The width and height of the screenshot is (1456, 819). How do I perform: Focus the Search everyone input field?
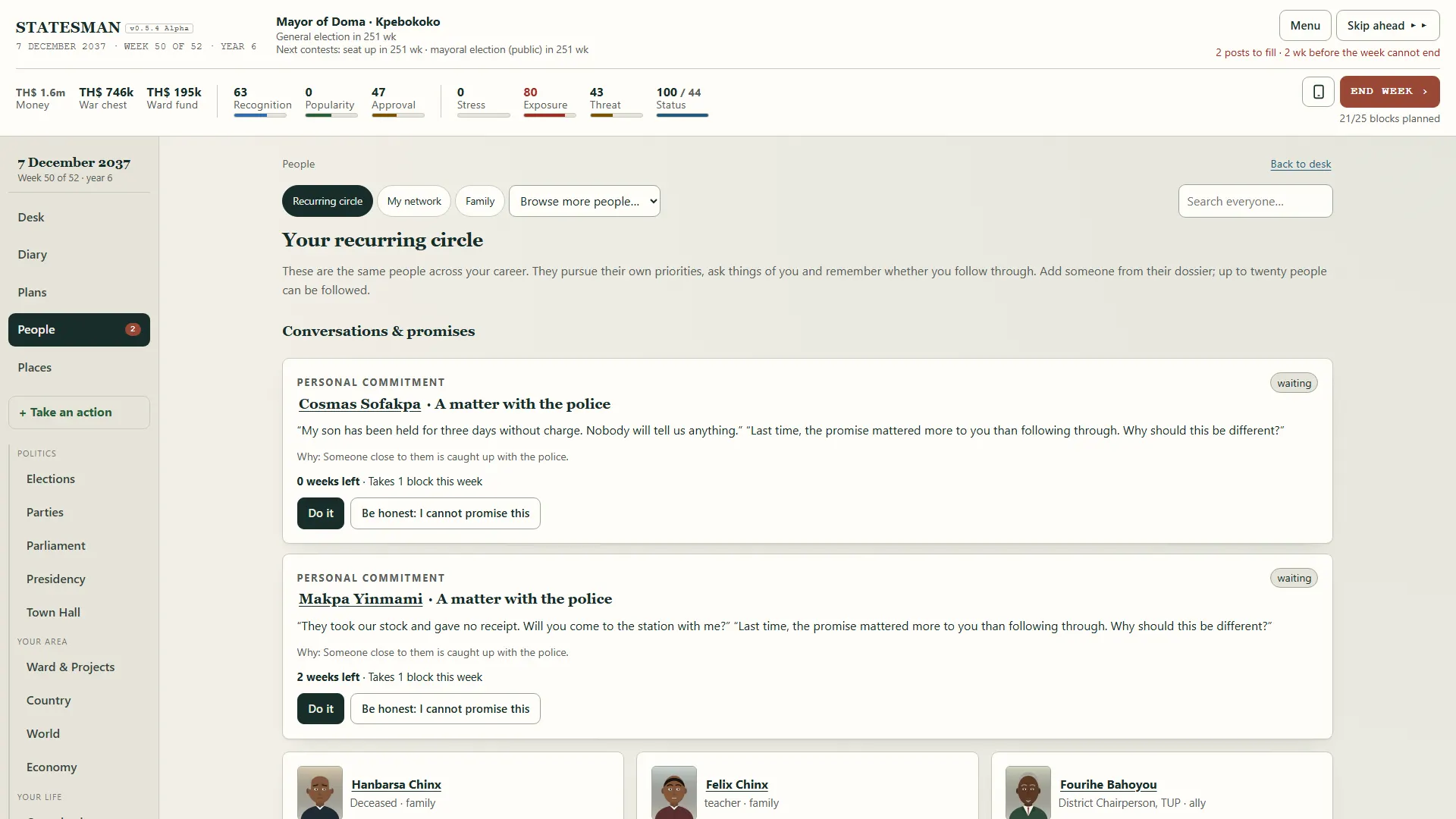click(1255, 201)
